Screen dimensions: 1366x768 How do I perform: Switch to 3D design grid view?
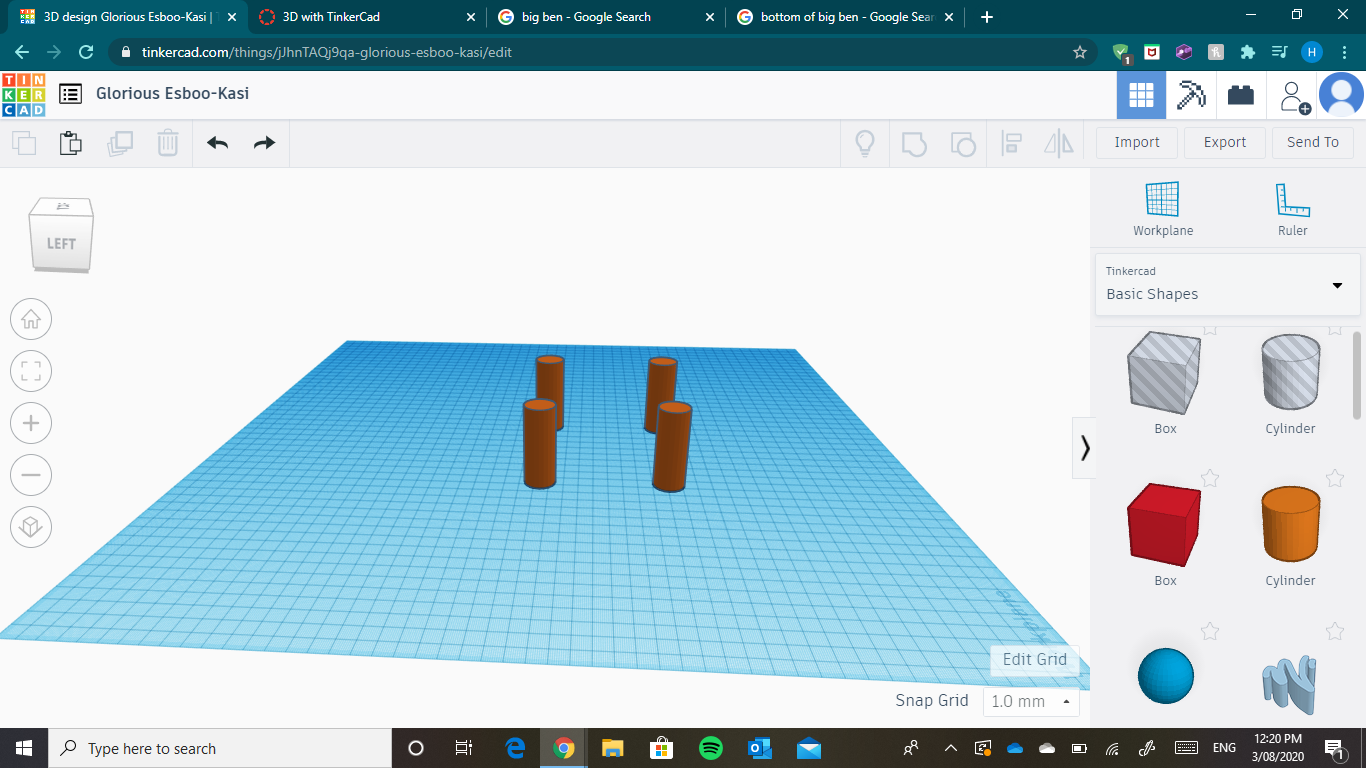(x=1141, y=95)
